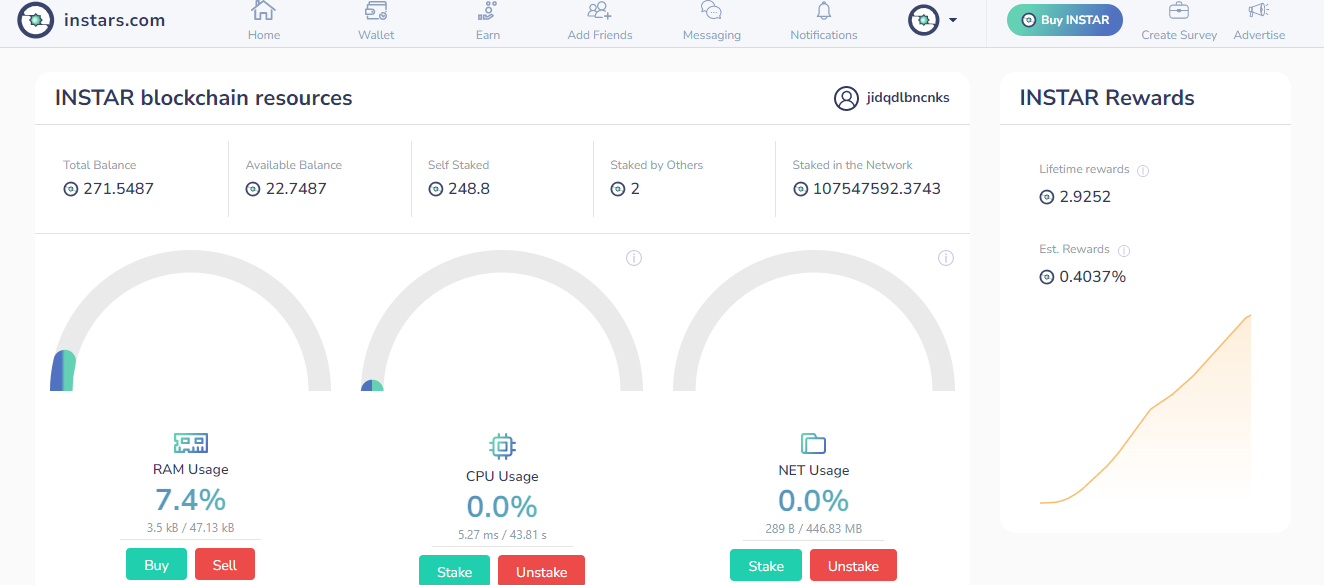This screenshot has height=585, width=1324.
Task: Click the Est. Rewards info icon
Action: tap(1123, 251)
